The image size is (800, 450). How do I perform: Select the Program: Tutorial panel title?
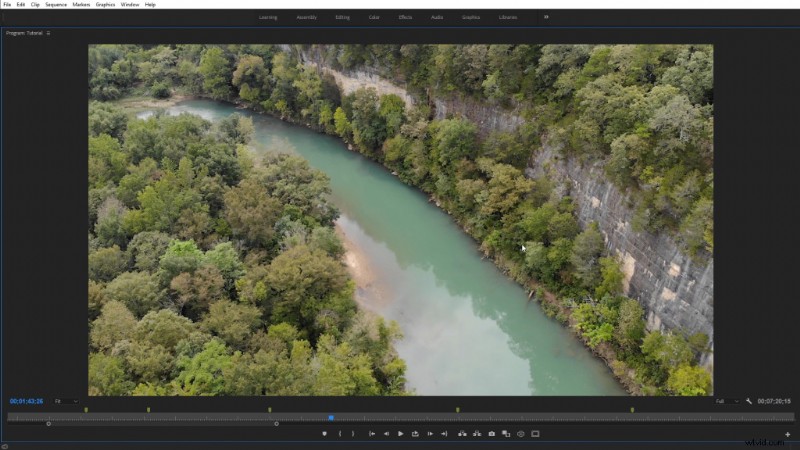(x=24, y=33)
